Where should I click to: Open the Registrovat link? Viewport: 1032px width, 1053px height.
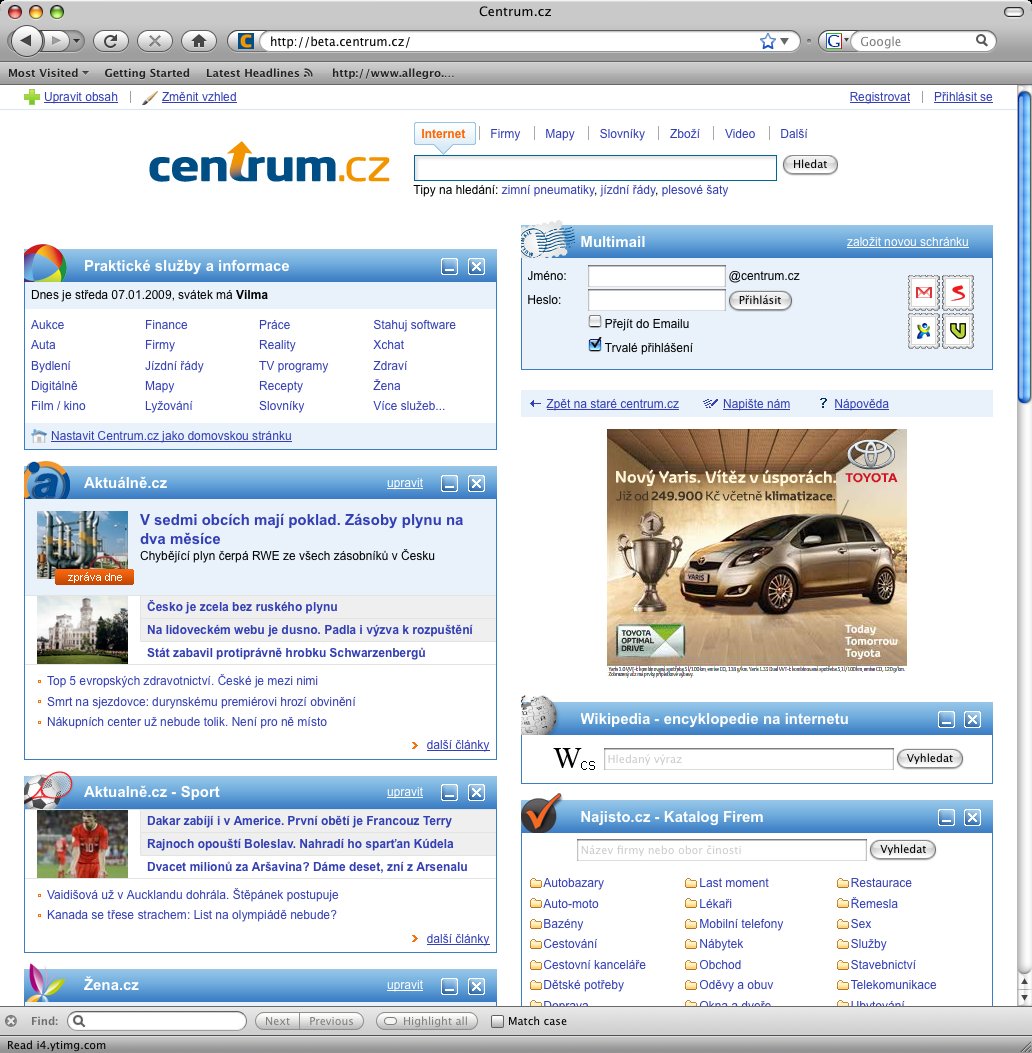pyautogui.click(x=880, y=97)
